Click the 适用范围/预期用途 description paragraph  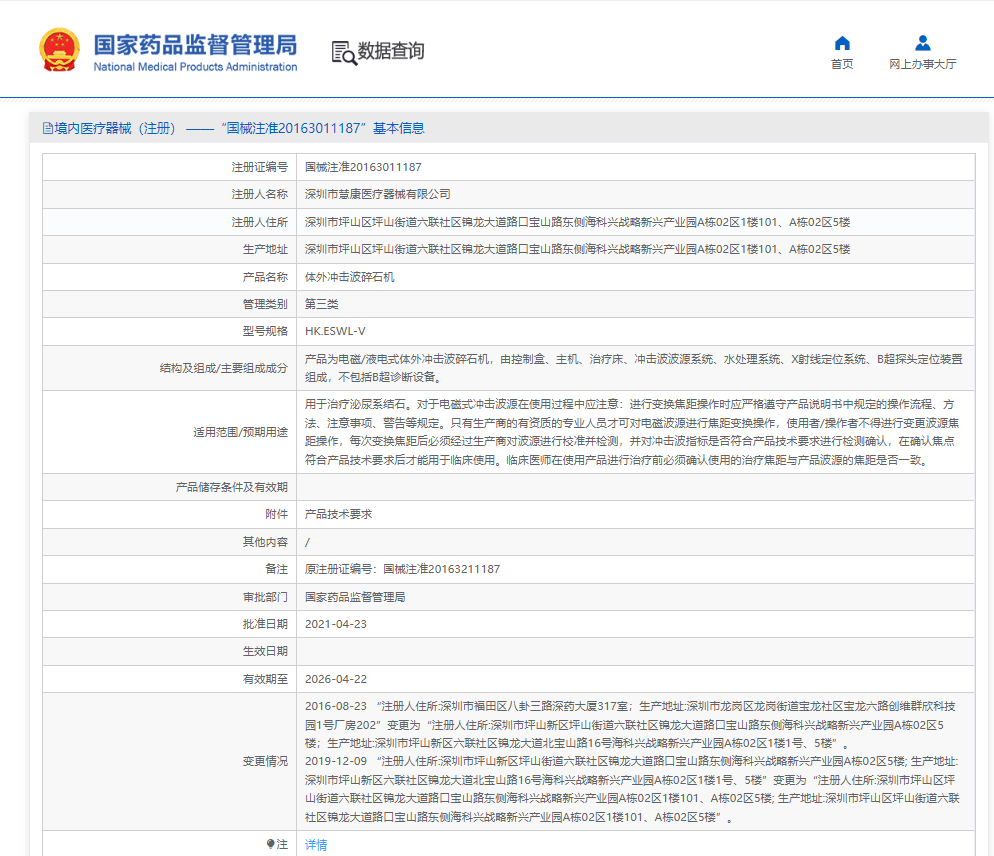632,432
